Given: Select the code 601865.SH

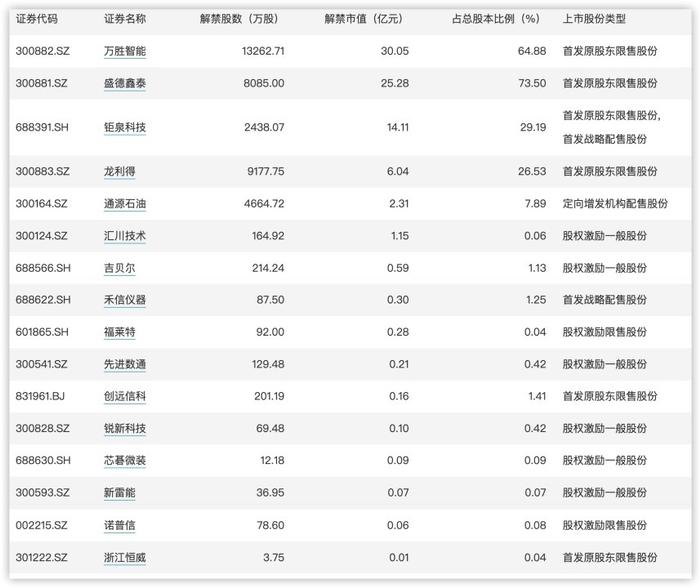Looking at the screenshot, I should [42, 332].
